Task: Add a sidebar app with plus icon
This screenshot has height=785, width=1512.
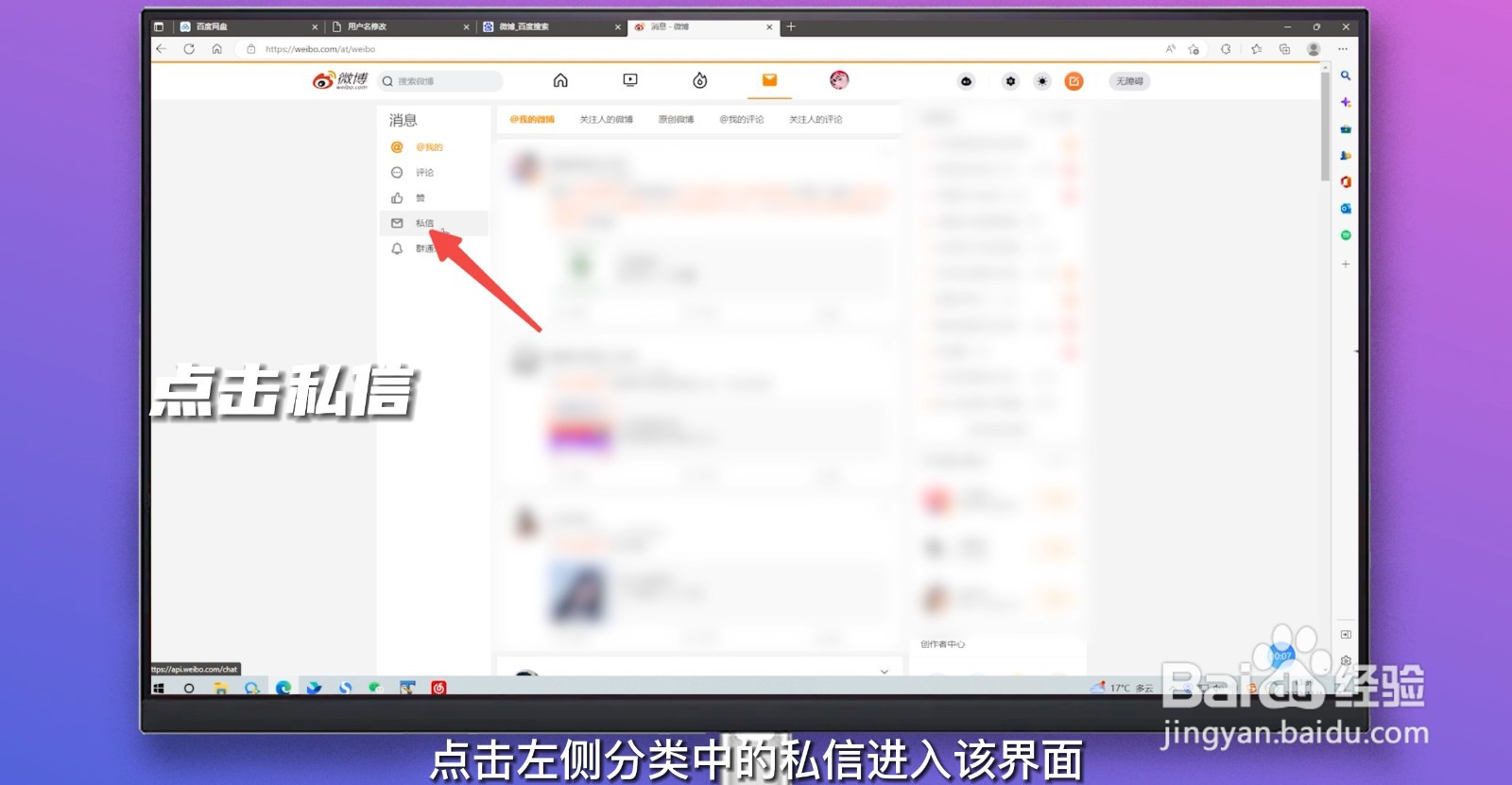Action: (x=1346, y=265)
